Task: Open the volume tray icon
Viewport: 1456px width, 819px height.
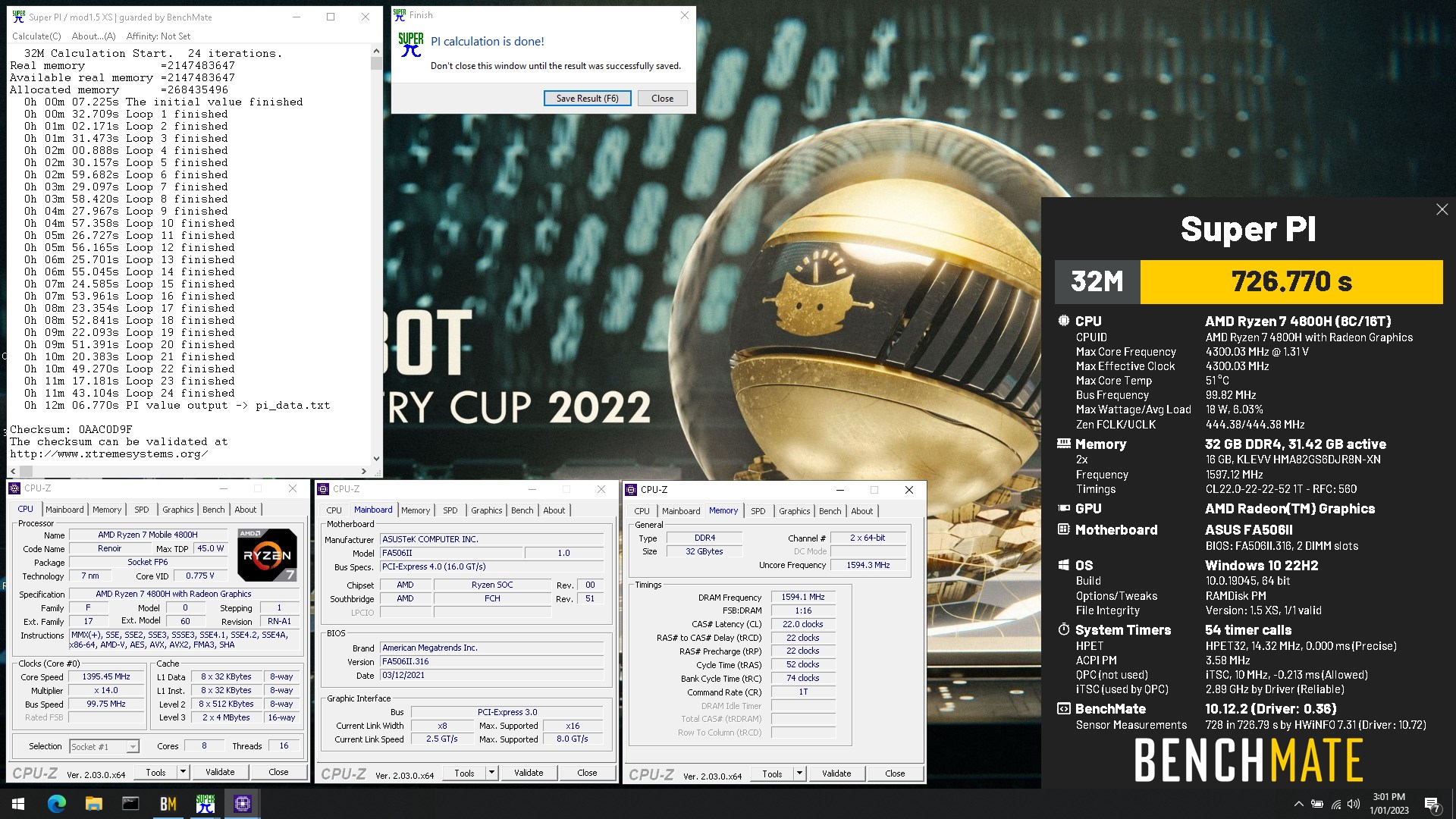Action: click(1354, 804)
